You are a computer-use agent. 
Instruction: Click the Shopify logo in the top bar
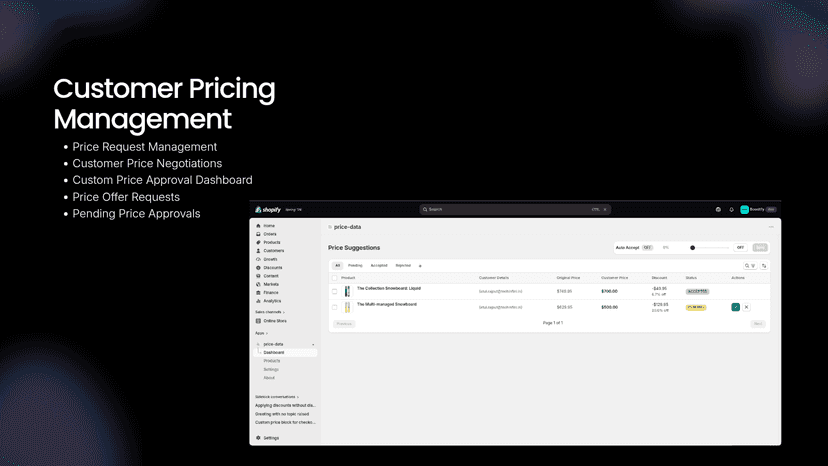(x=268, y=210)
